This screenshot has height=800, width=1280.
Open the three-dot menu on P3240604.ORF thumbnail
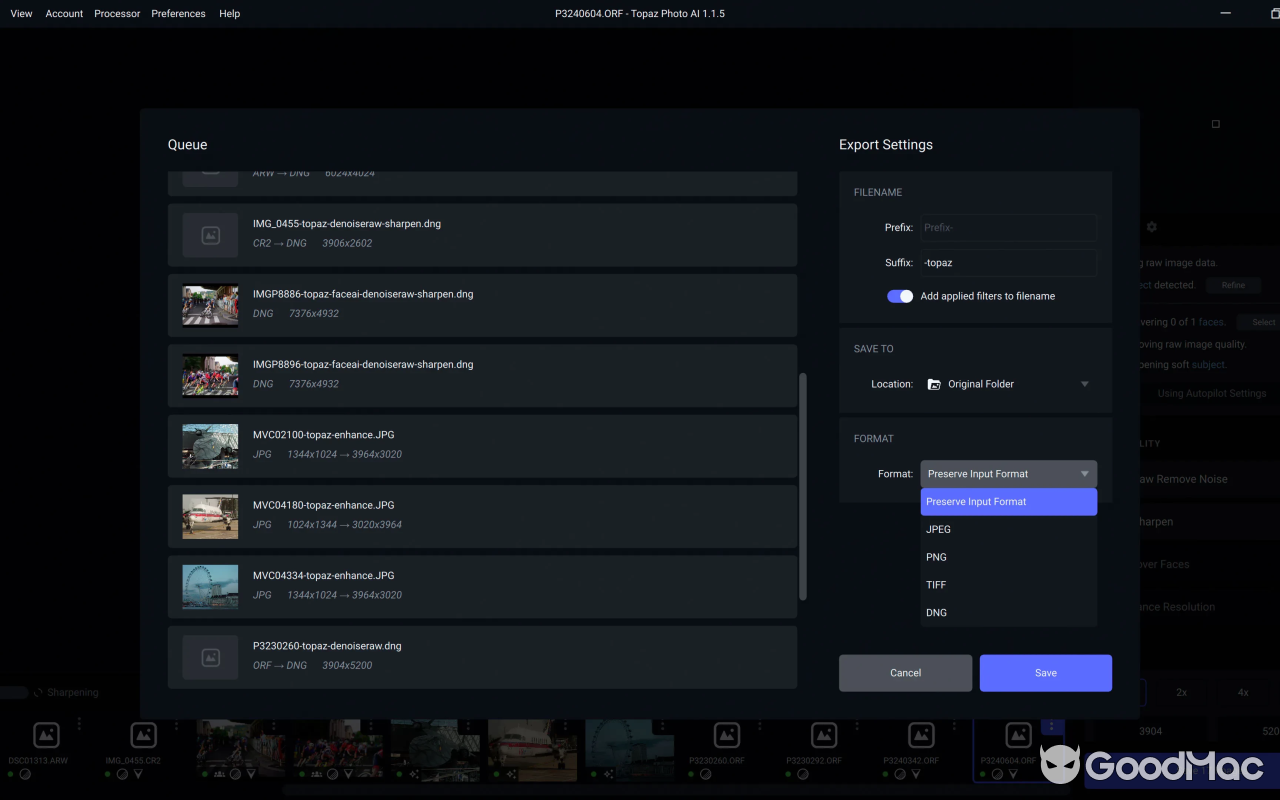point(1051,726)
